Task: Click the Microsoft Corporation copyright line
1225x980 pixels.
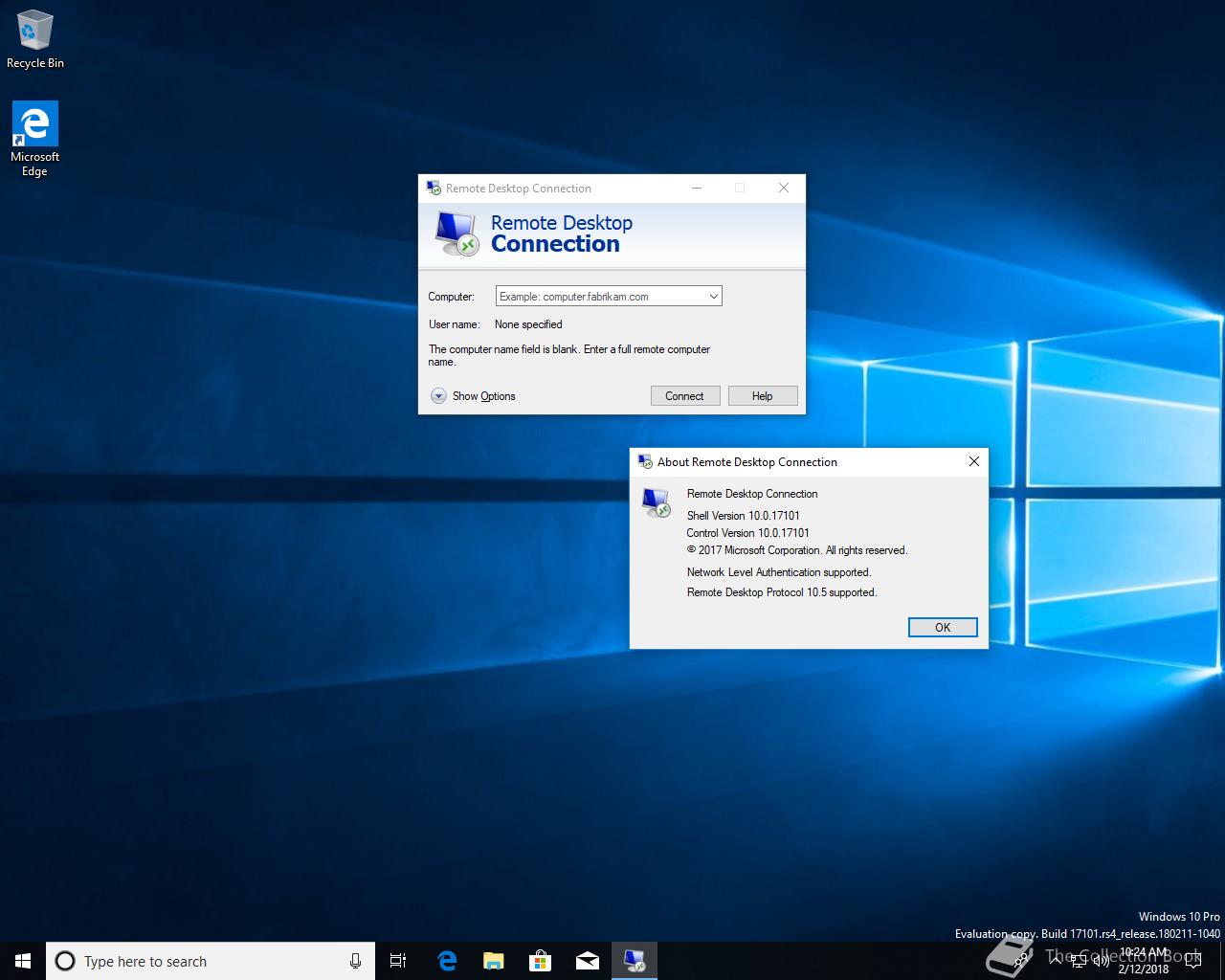Action: (x=797, y=550)
